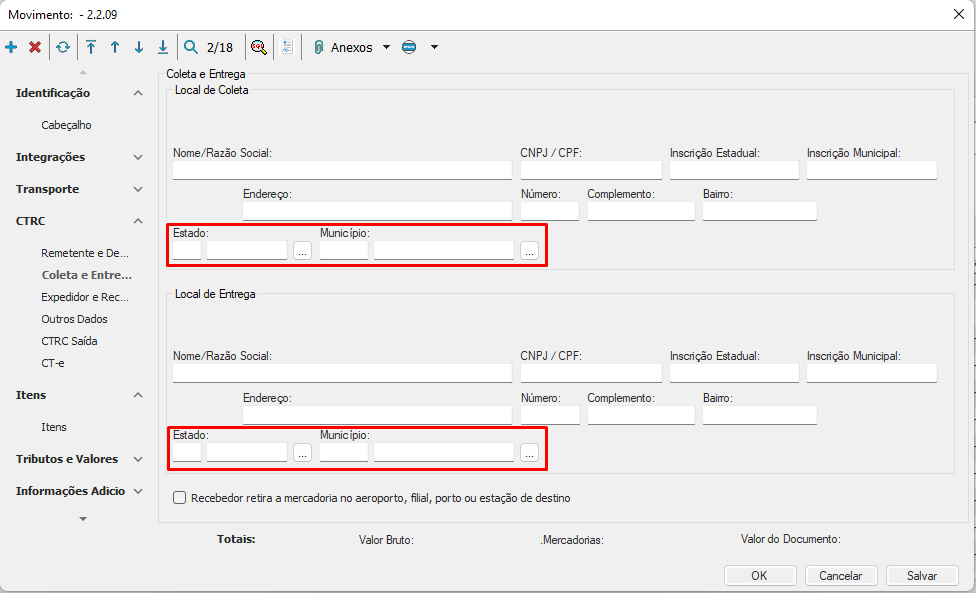The width and height of the screenshot is (976, 593).
Task: Go to the previous record arrow
Action: pyautogui.click(x=115, y=47)
